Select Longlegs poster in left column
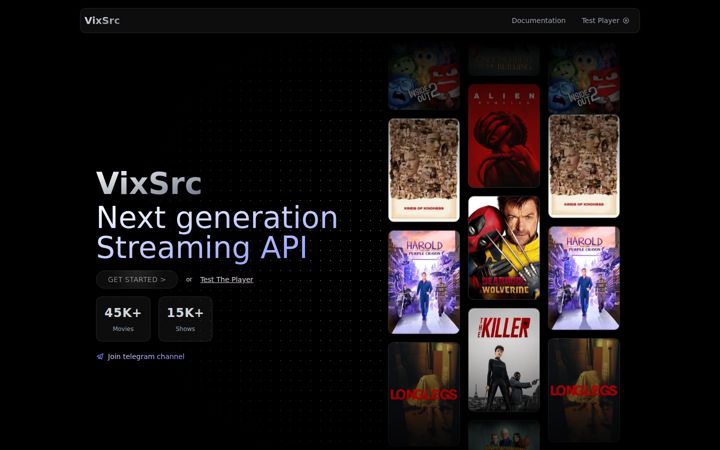 click(x=424, y=394)
